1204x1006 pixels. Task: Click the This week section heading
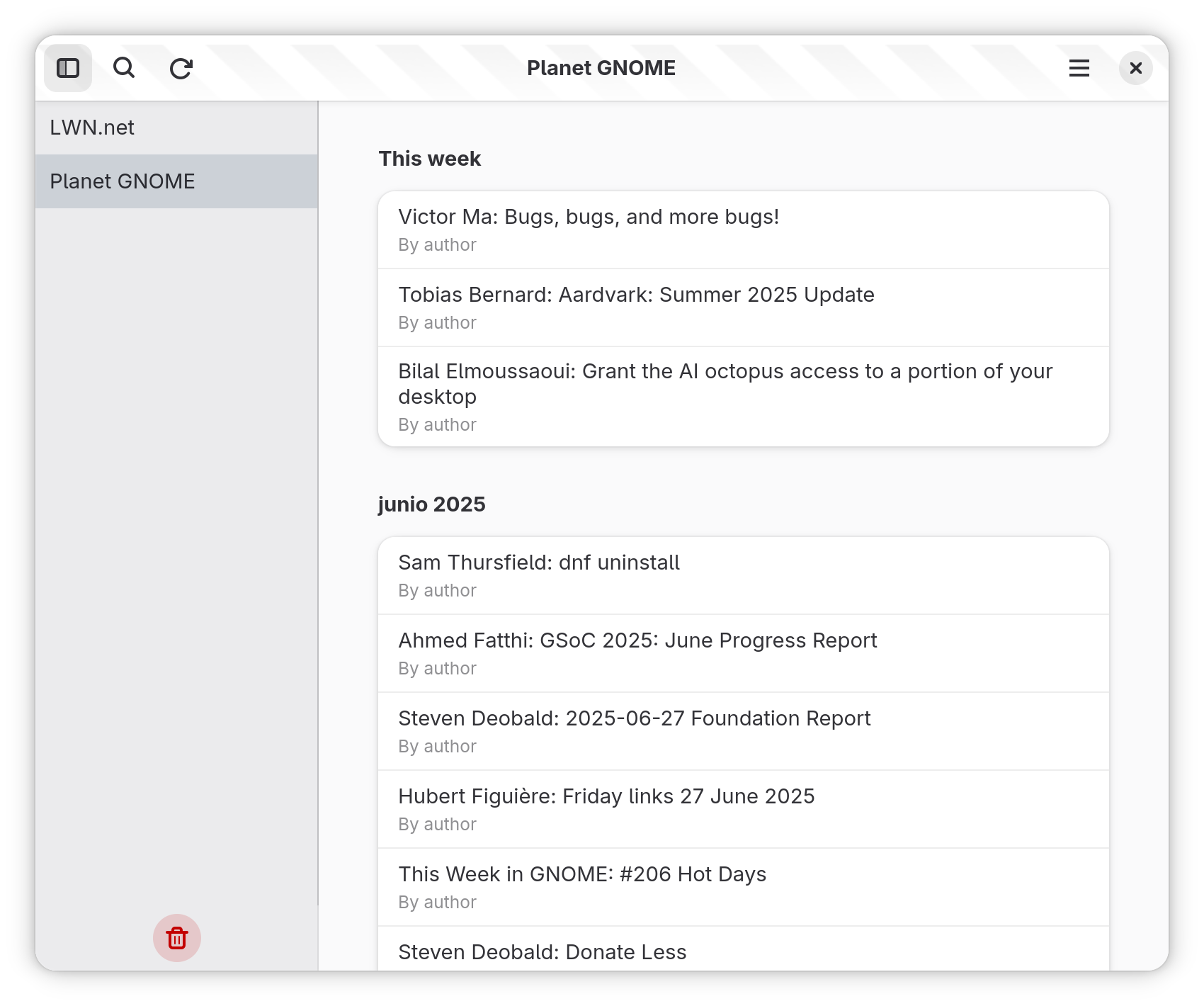click(x=430, y=159)
